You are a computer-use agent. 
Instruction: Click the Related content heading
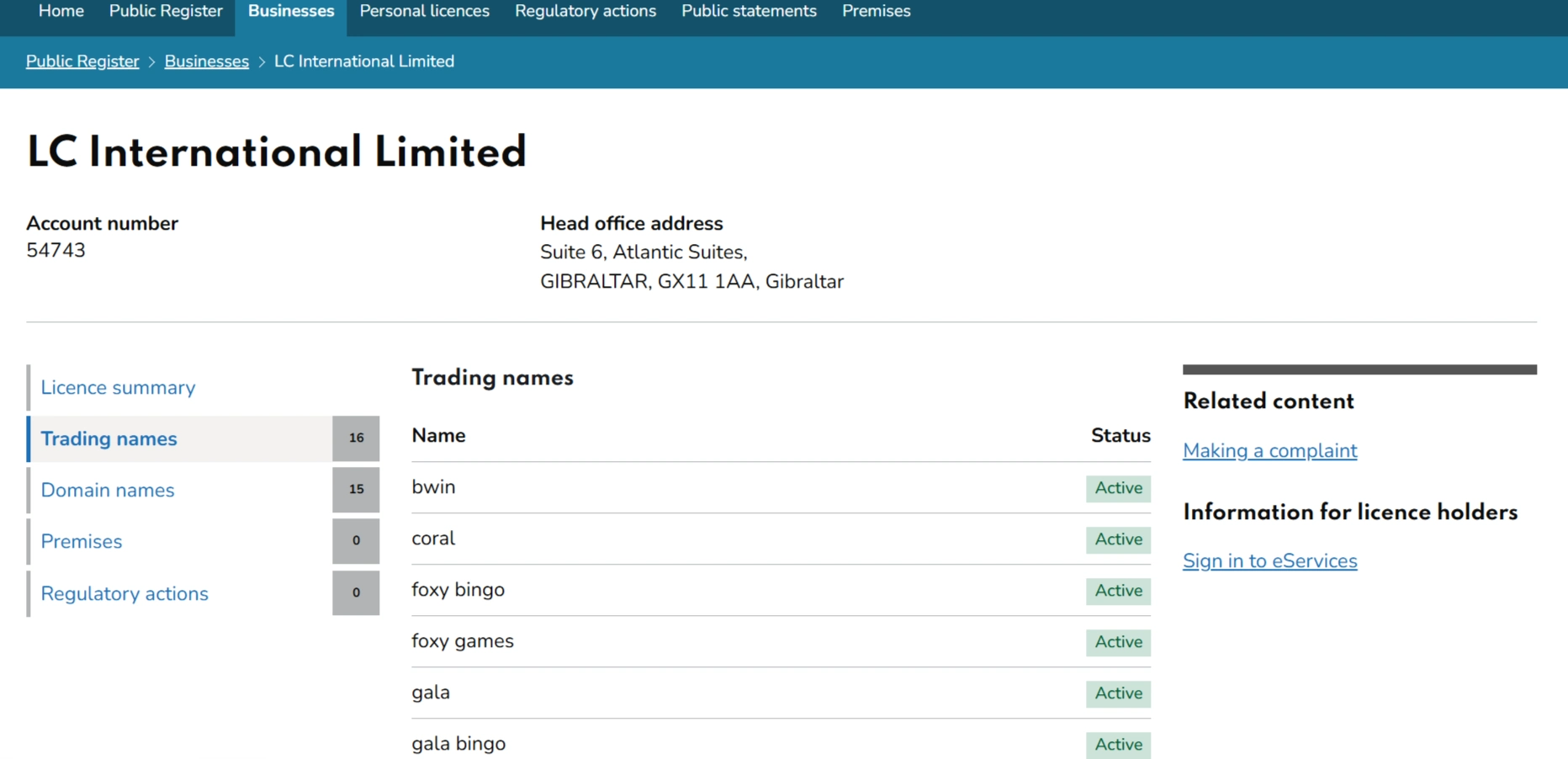click(1269, 401)
